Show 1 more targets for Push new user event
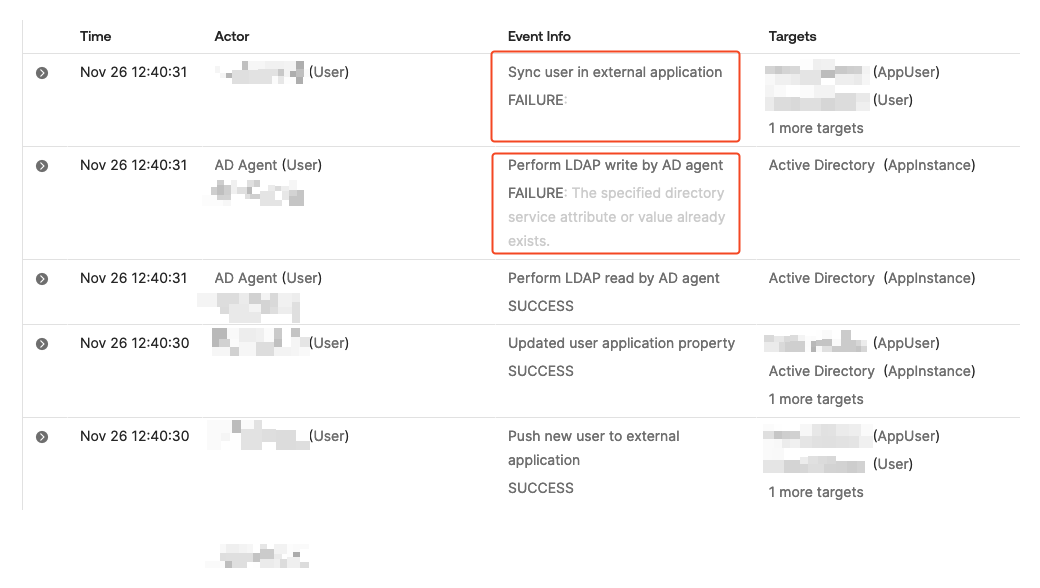The width and height of the screenshot is (1040, 588). (x=816, y=492)
